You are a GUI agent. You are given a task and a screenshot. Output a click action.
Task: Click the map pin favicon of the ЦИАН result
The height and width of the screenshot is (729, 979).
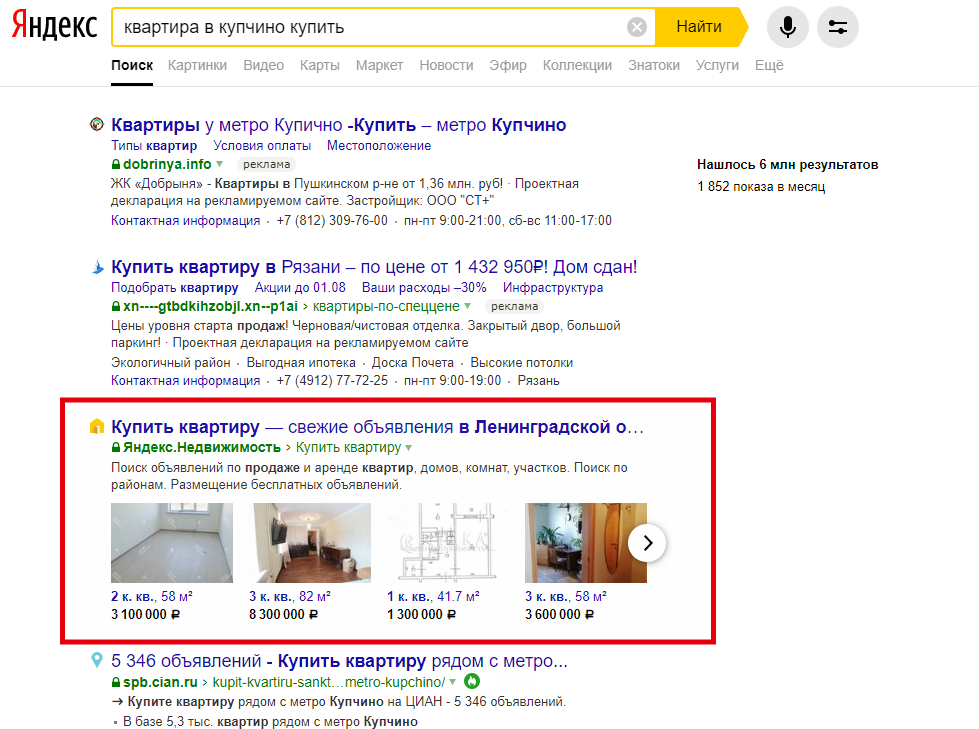coord(97,660)
